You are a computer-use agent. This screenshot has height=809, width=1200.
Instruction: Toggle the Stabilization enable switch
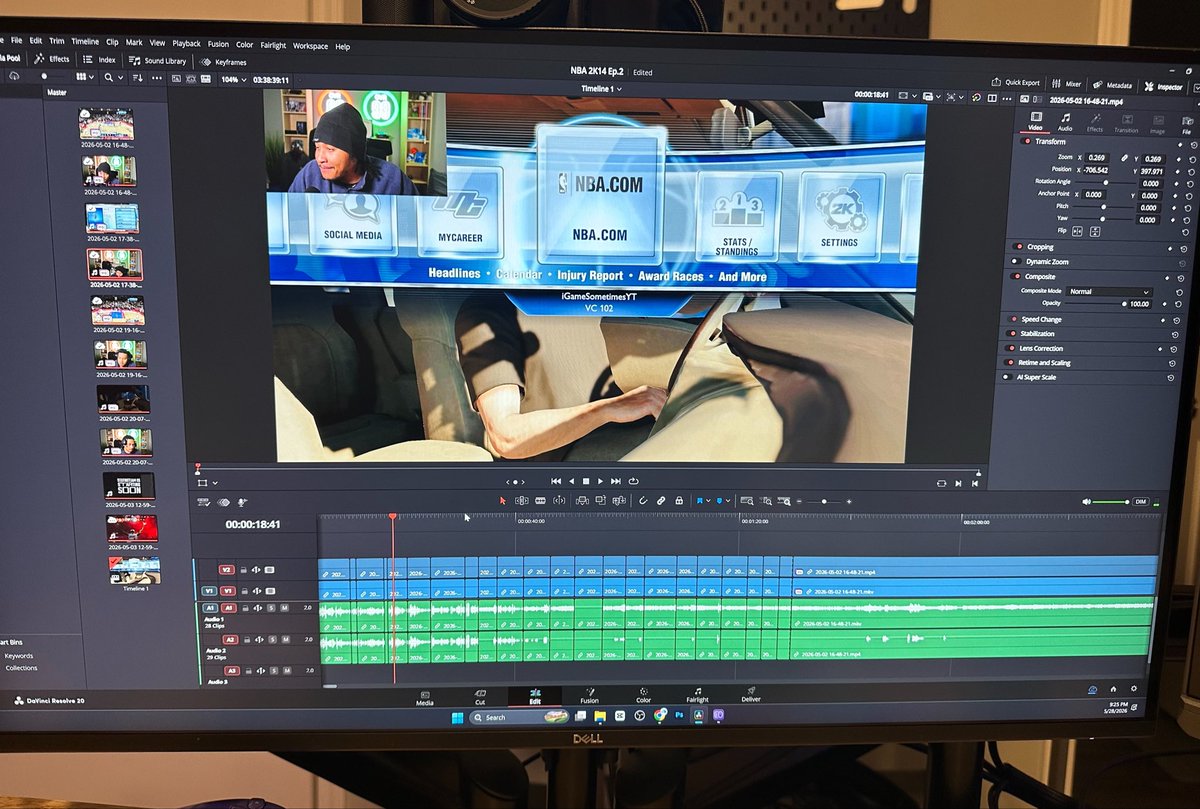click(1011, 333)
